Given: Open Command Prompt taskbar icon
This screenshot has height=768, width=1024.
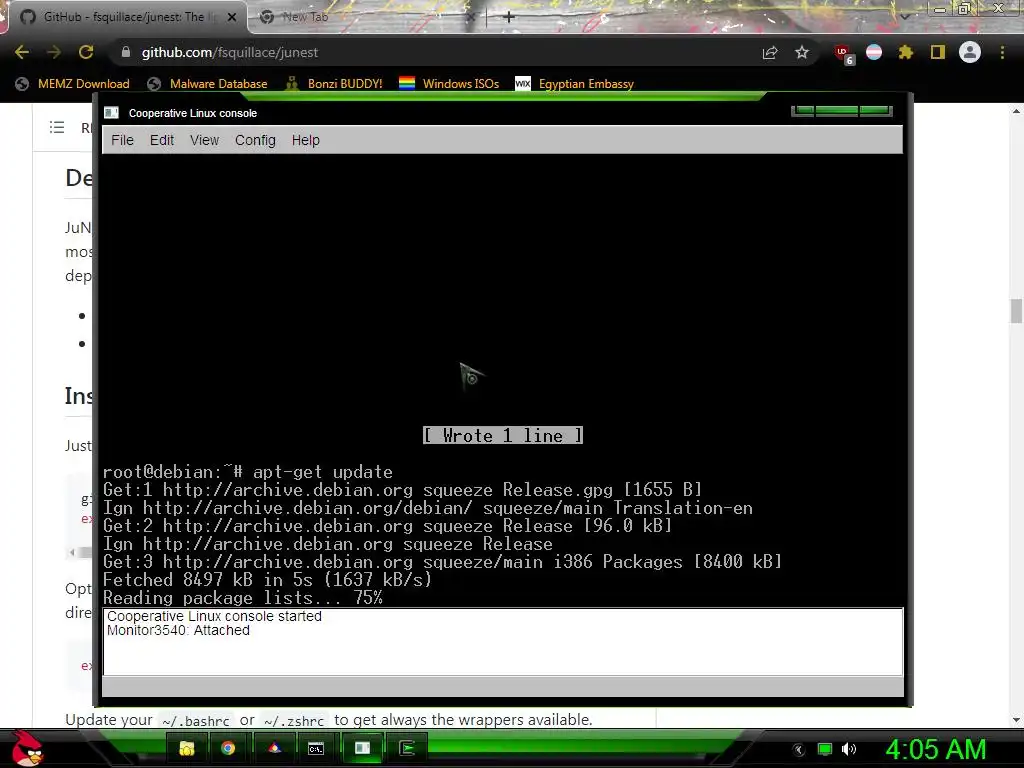Looking at the screenshot, I should tap(316, 748).
